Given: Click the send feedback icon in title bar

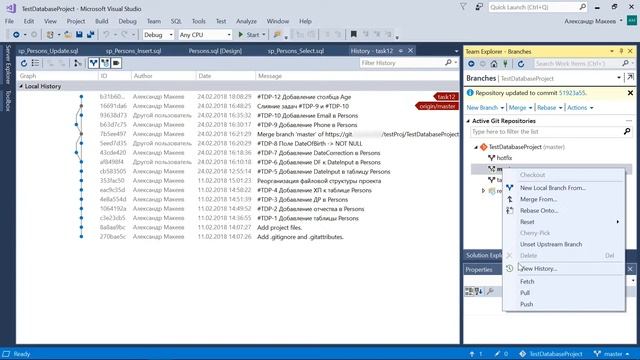Looking at the screenshot, I should point(479,7).
